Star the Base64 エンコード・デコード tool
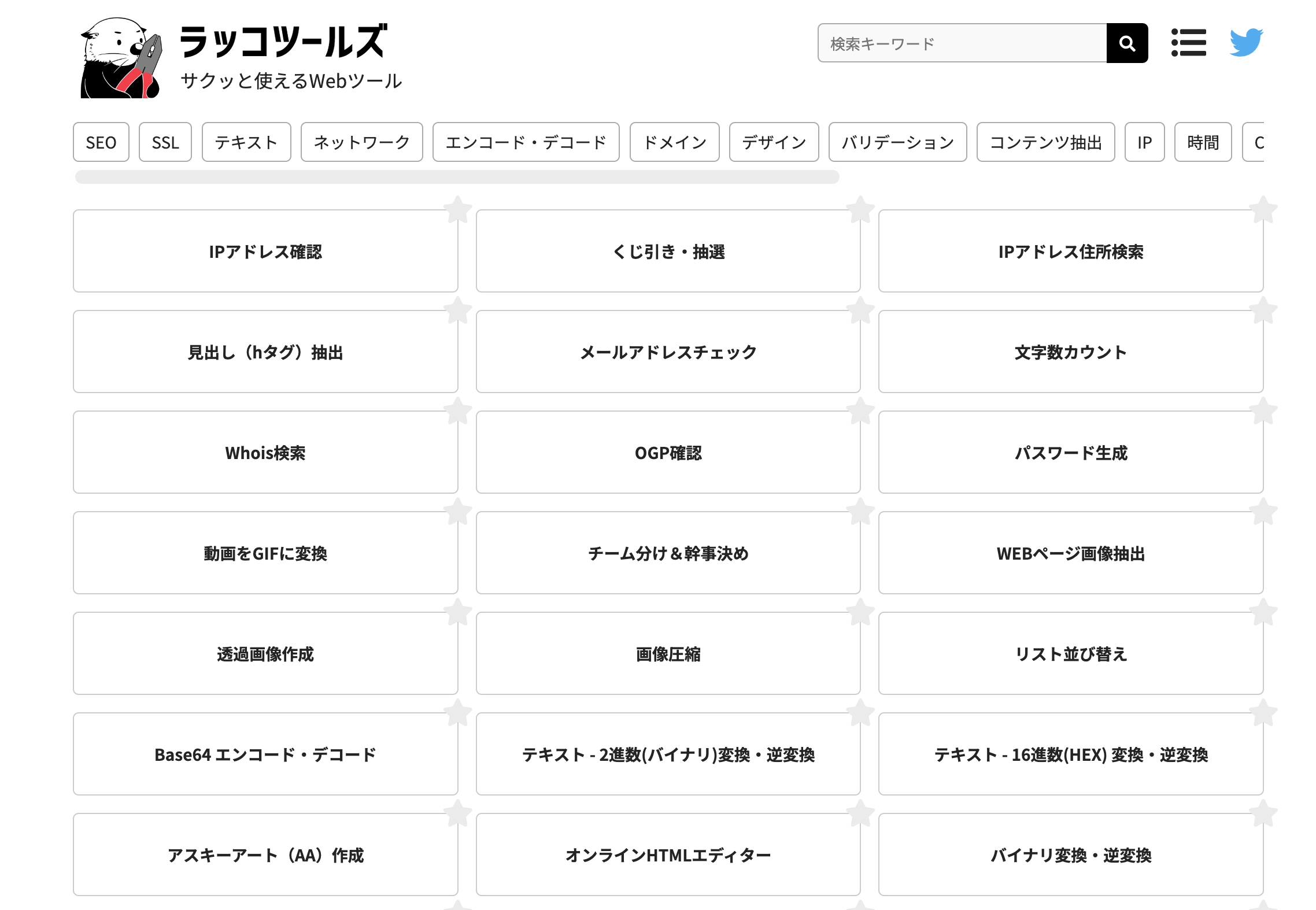 coord(457,712)
